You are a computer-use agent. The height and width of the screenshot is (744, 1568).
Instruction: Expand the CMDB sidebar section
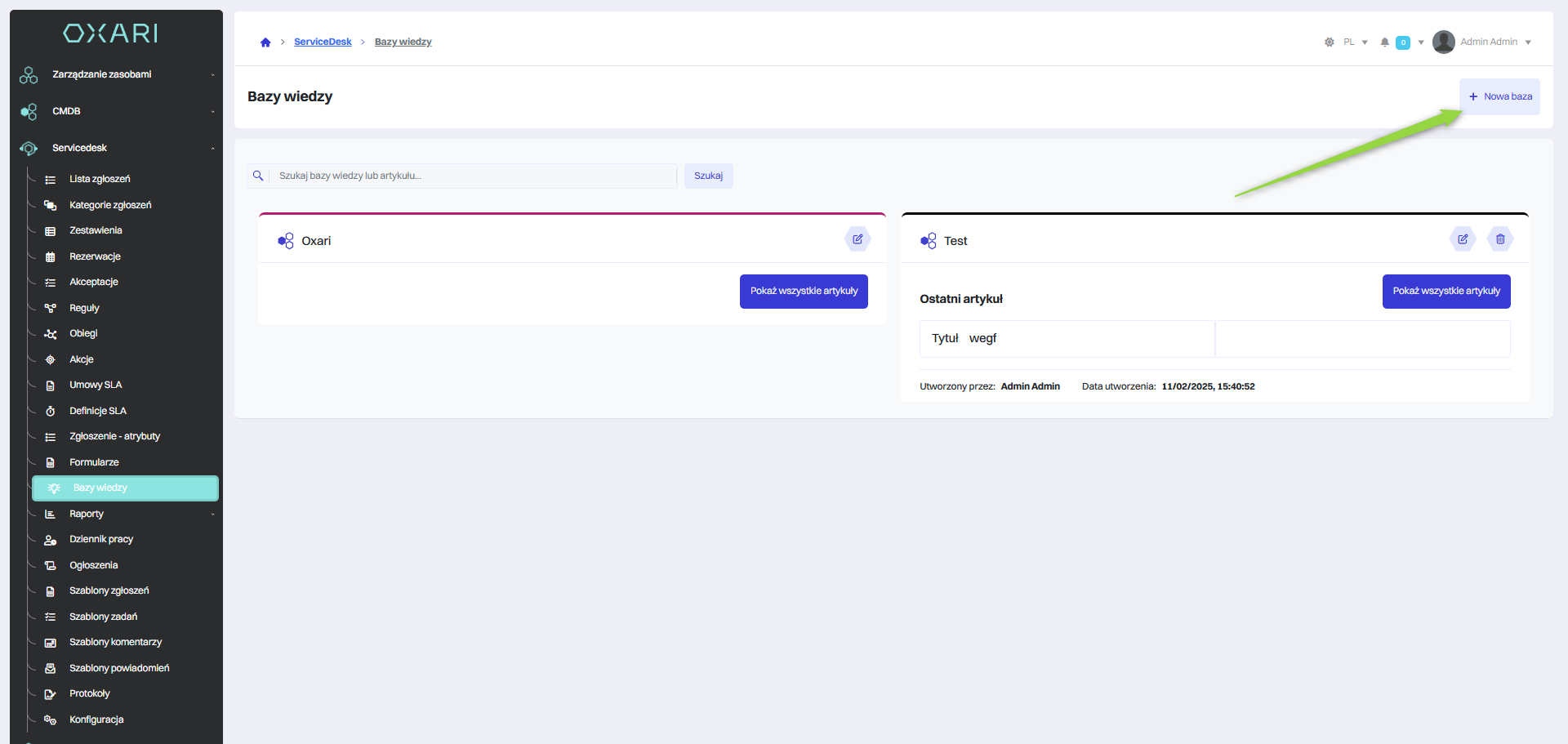click(x=116, y=111)
